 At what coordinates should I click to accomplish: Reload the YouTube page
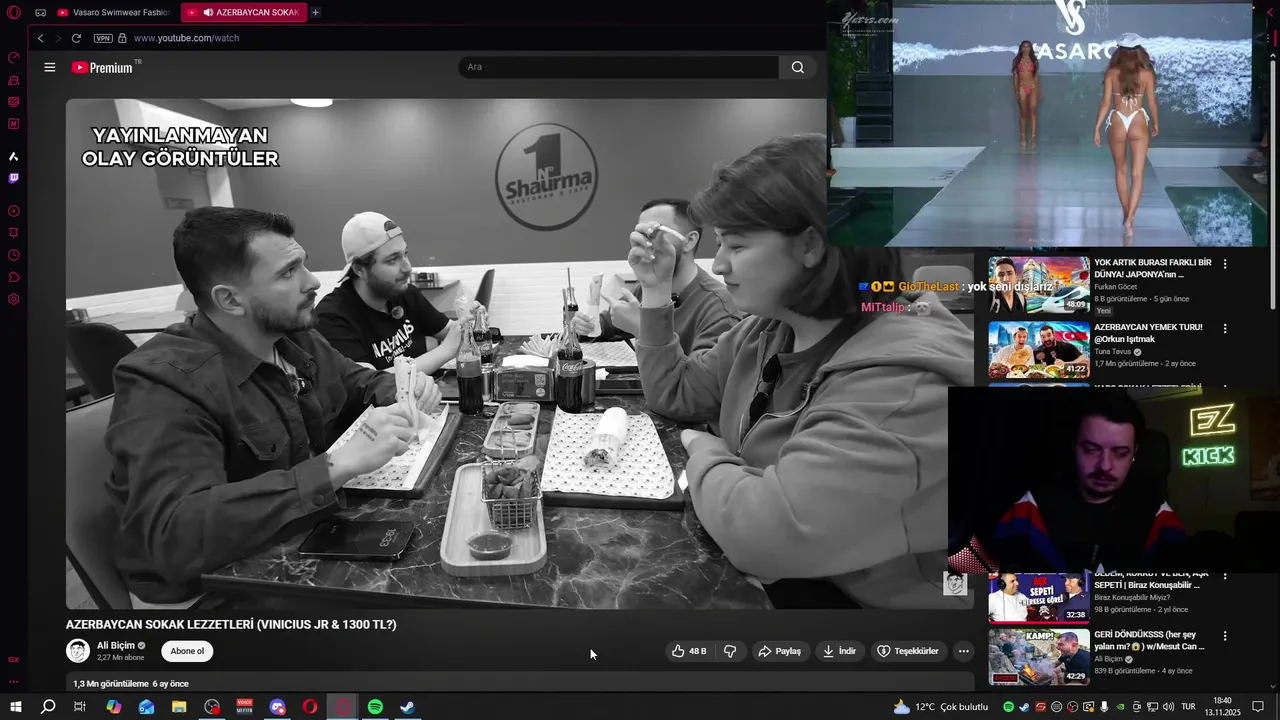pos(76,38)
